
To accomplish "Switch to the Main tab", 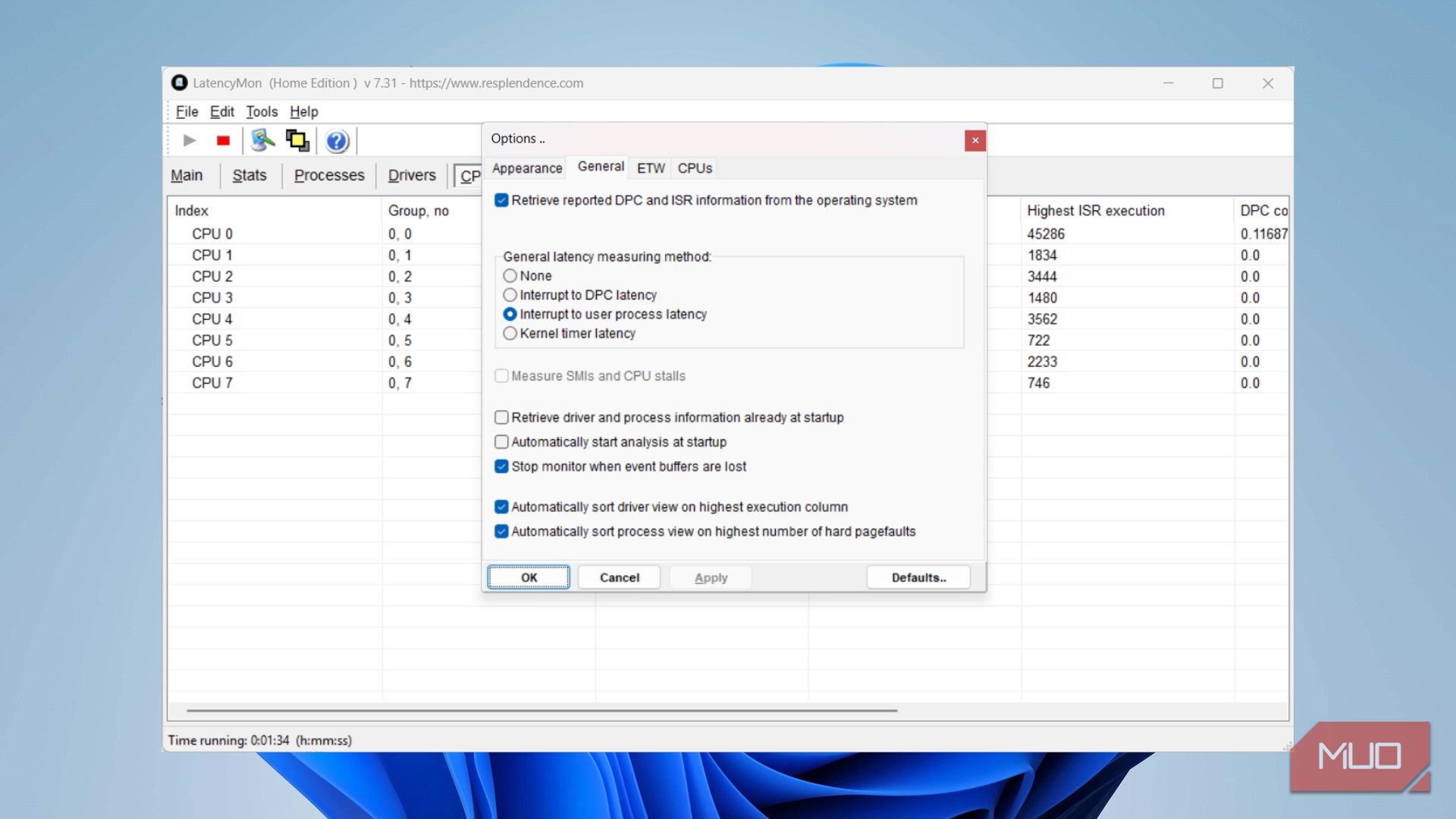I will point(187,175).
